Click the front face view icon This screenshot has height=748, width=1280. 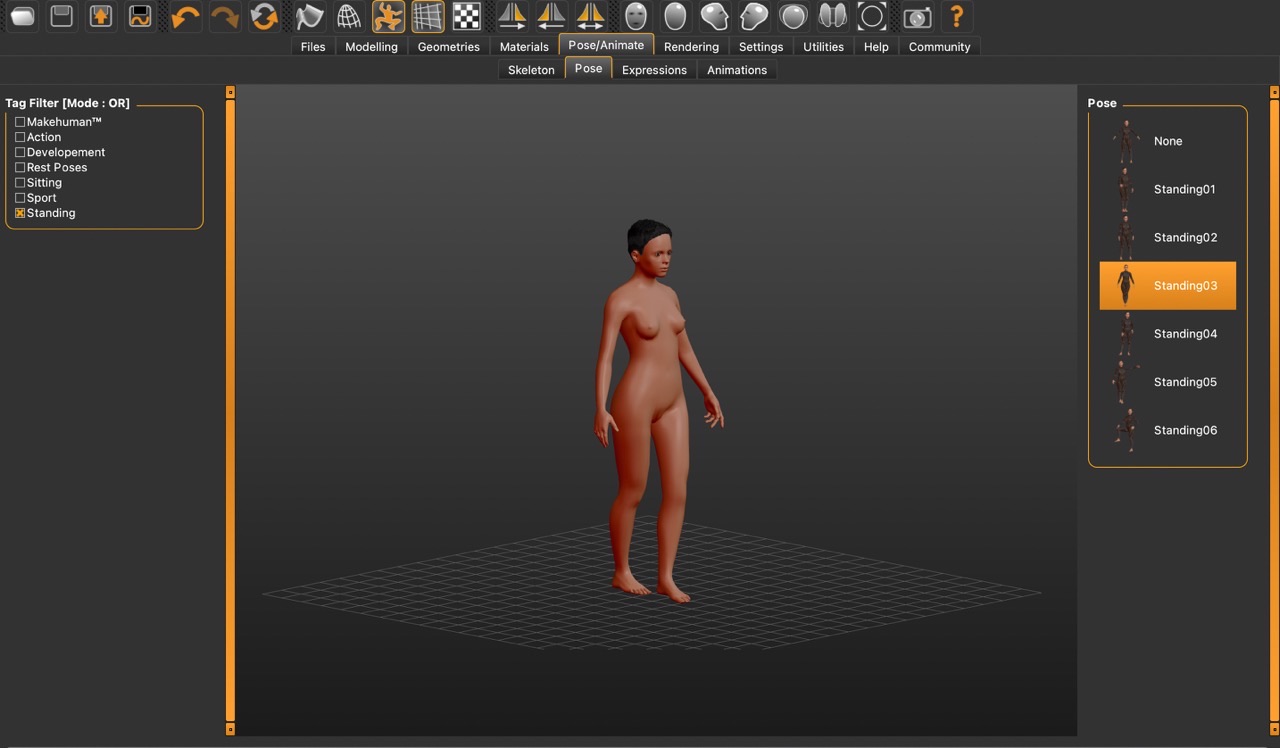tap(636, 16)
